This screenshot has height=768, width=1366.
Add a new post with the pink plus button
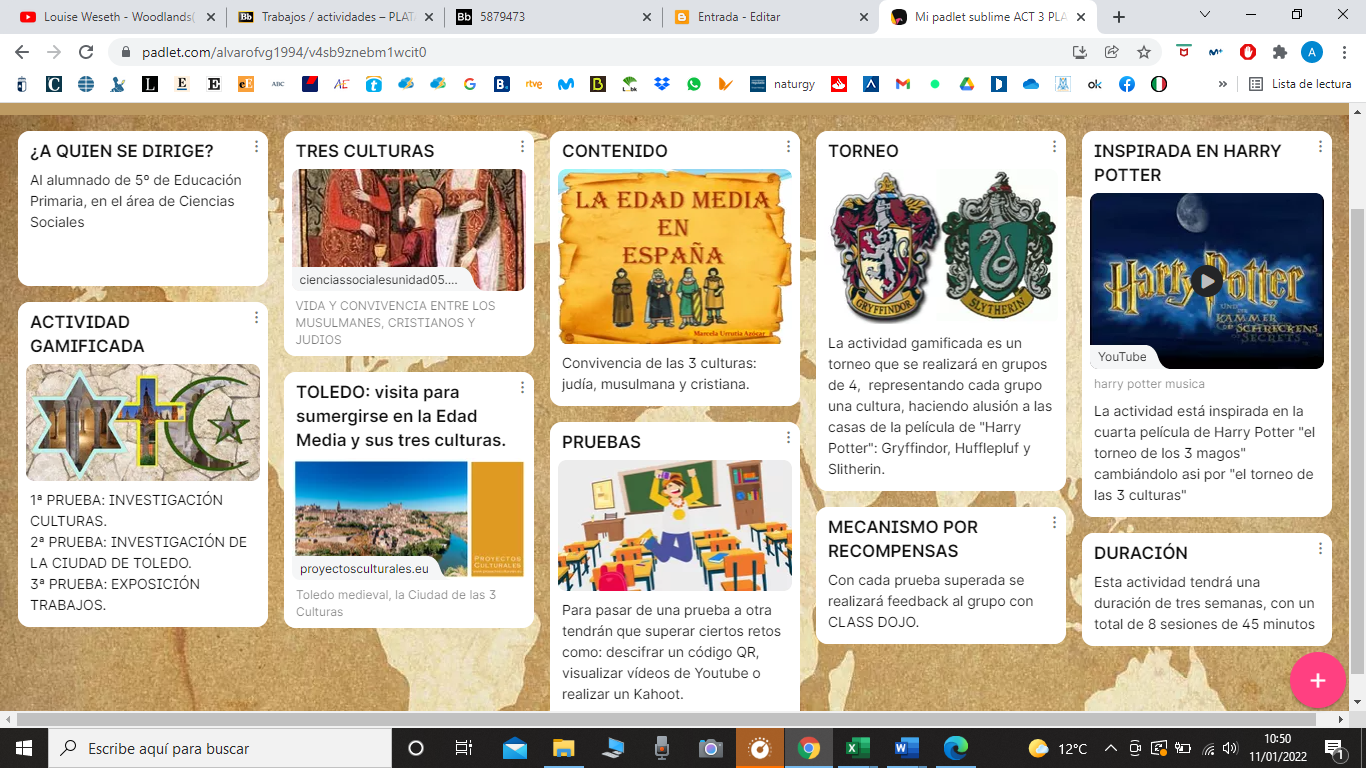click(x=1317, y=680)
